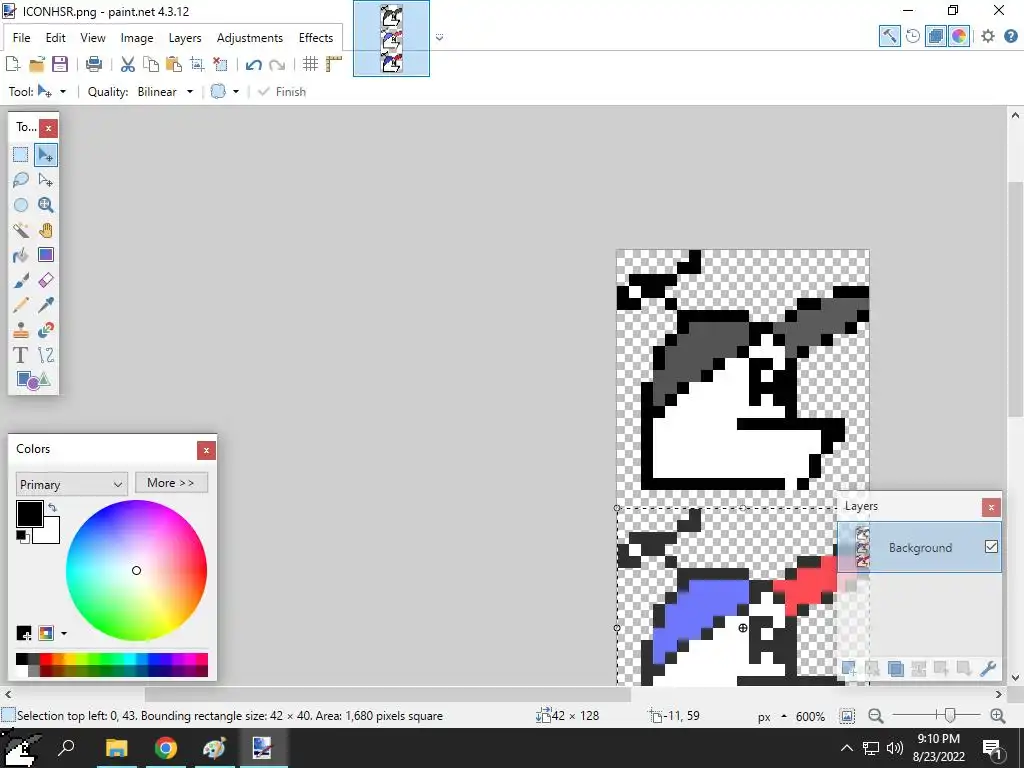
Task: Select the Line/Curve tool
Action: [x=46, y=355]
